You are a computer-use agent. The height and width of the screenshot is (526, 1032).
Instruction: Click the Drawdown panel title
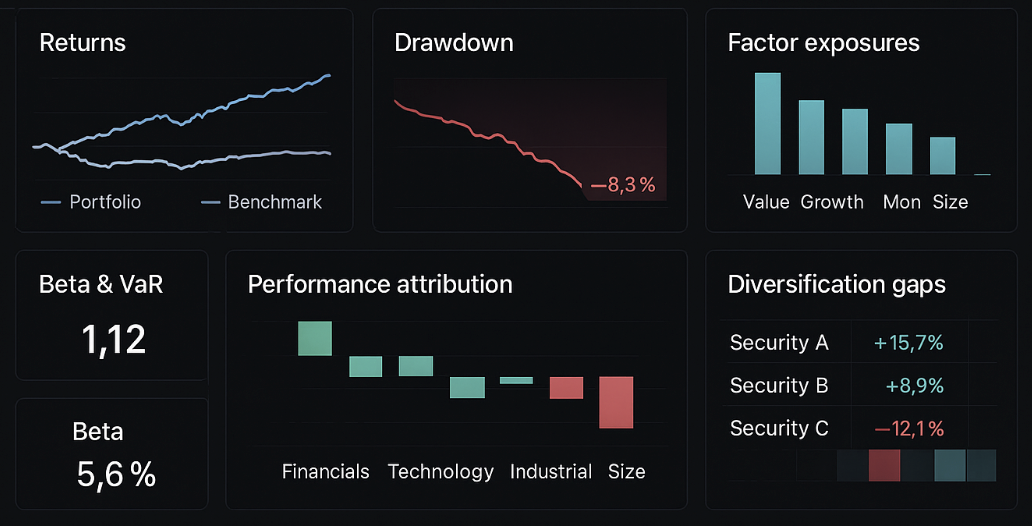(454, 43)
